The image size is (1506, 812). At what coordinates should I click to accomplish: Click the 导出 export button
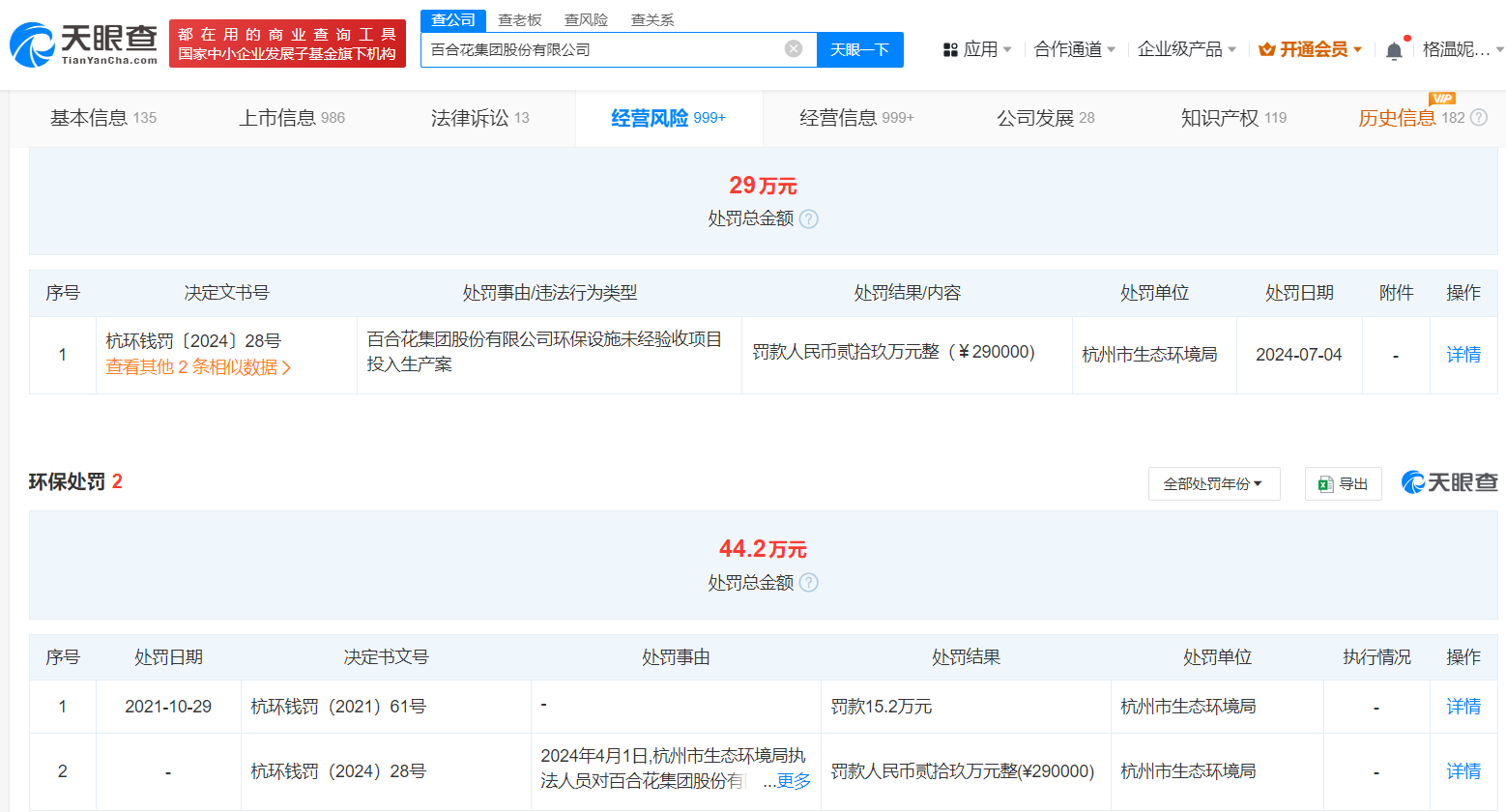pos(1344,483)
